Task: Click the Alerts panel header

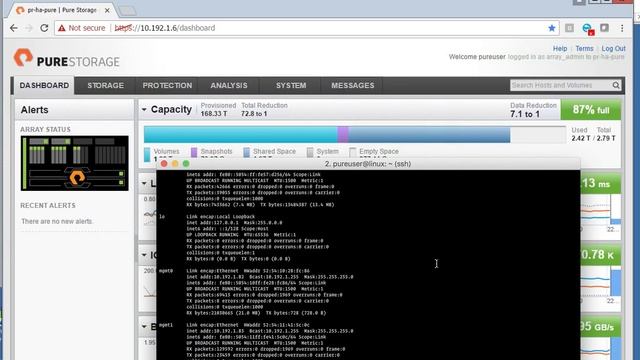Action: tap(74, 110)
